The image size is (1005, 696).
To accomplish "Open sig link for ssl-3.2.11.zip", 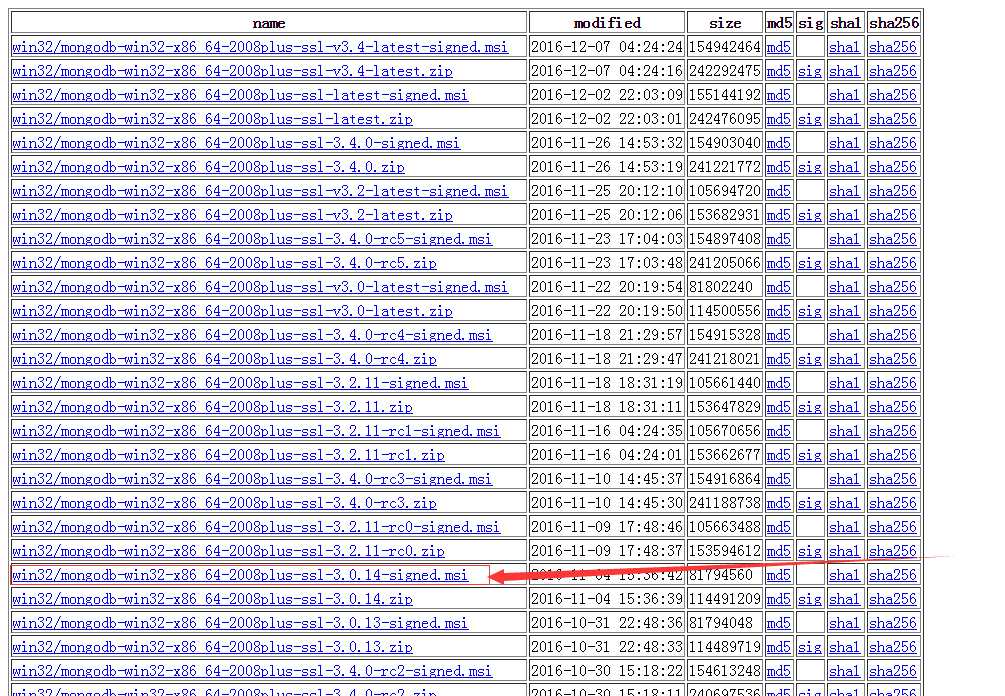I will 810,408.
